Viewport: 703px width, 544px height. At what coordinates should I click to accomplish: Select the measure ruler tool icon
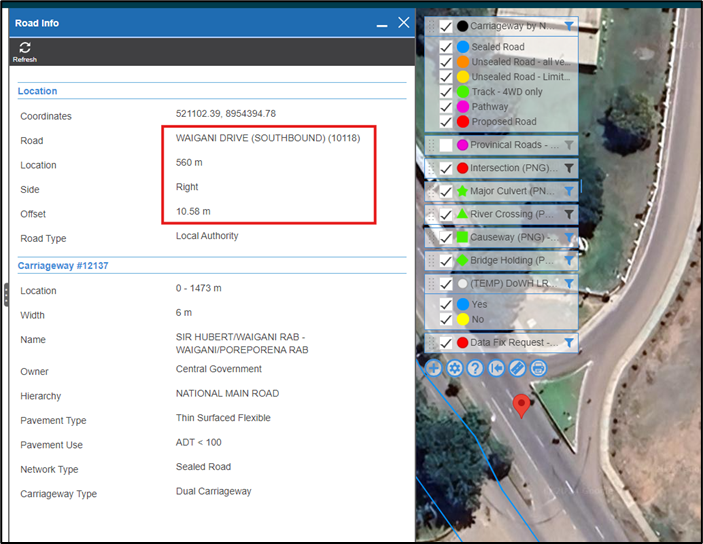[517, 369]
